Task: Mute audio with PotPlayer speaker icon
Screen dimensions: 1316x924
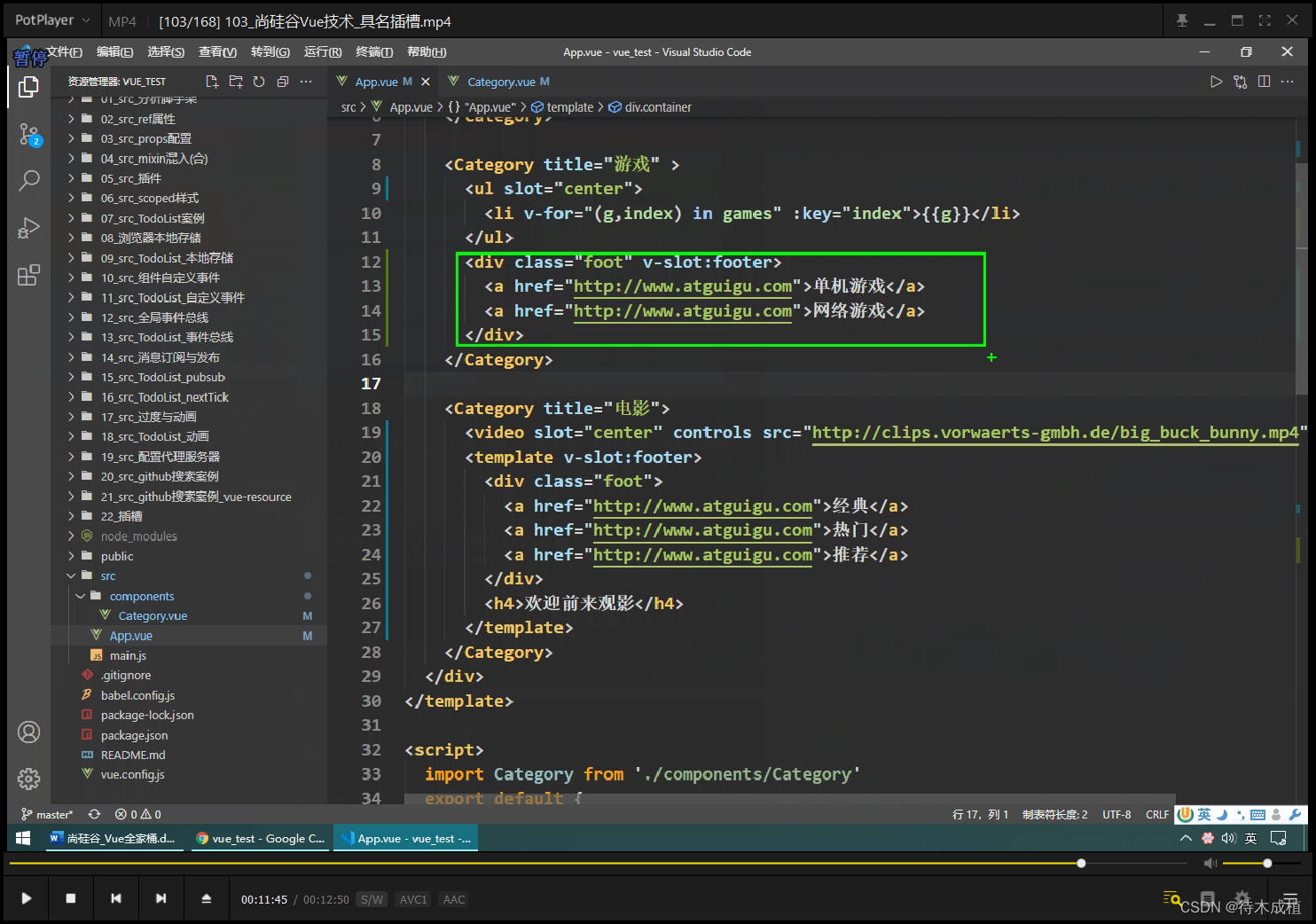Action: tap(1210, 863)
